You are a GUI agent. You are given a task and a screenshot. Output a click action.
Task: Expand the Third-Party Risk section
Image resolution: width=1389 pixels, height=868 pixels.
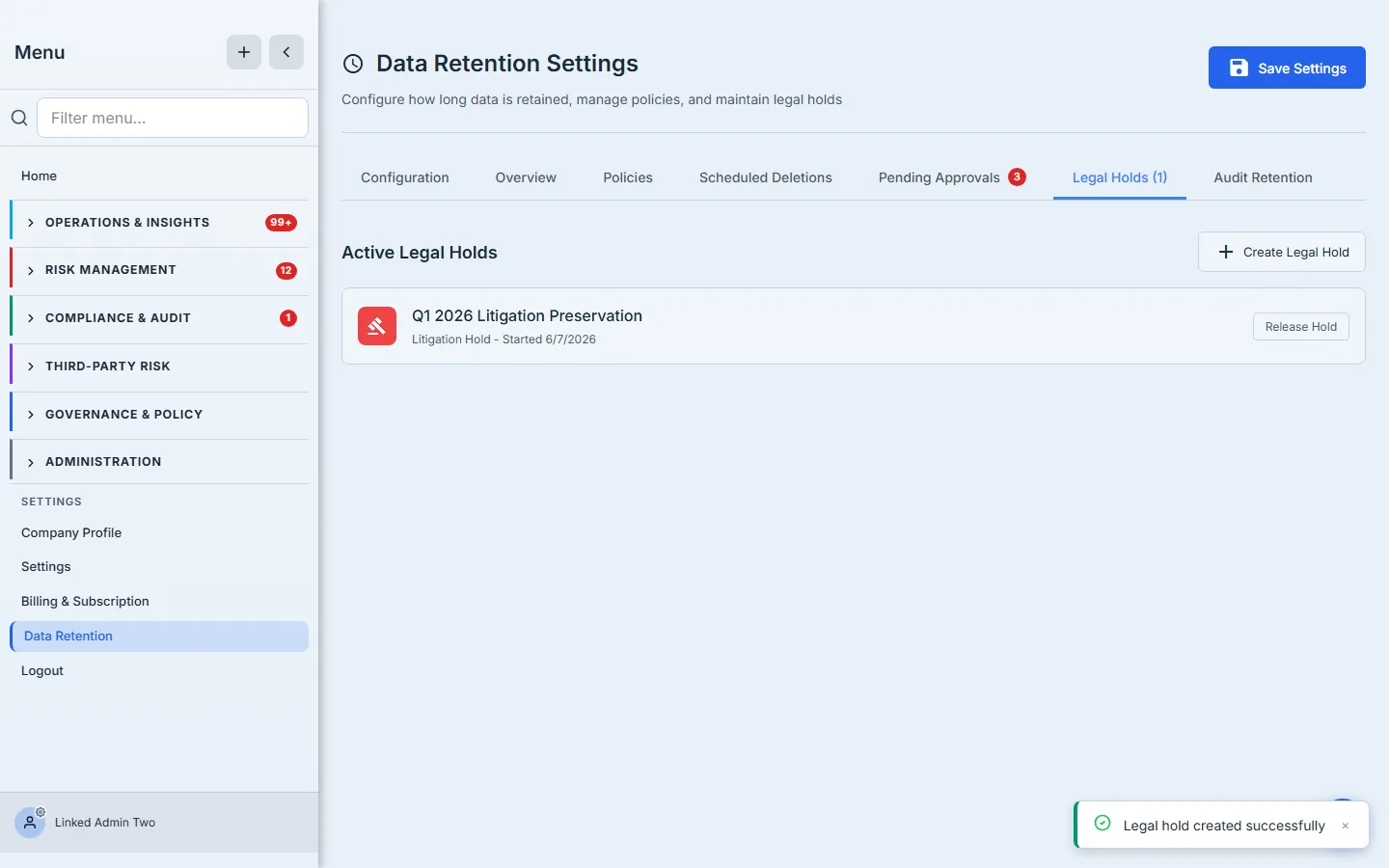159,366
